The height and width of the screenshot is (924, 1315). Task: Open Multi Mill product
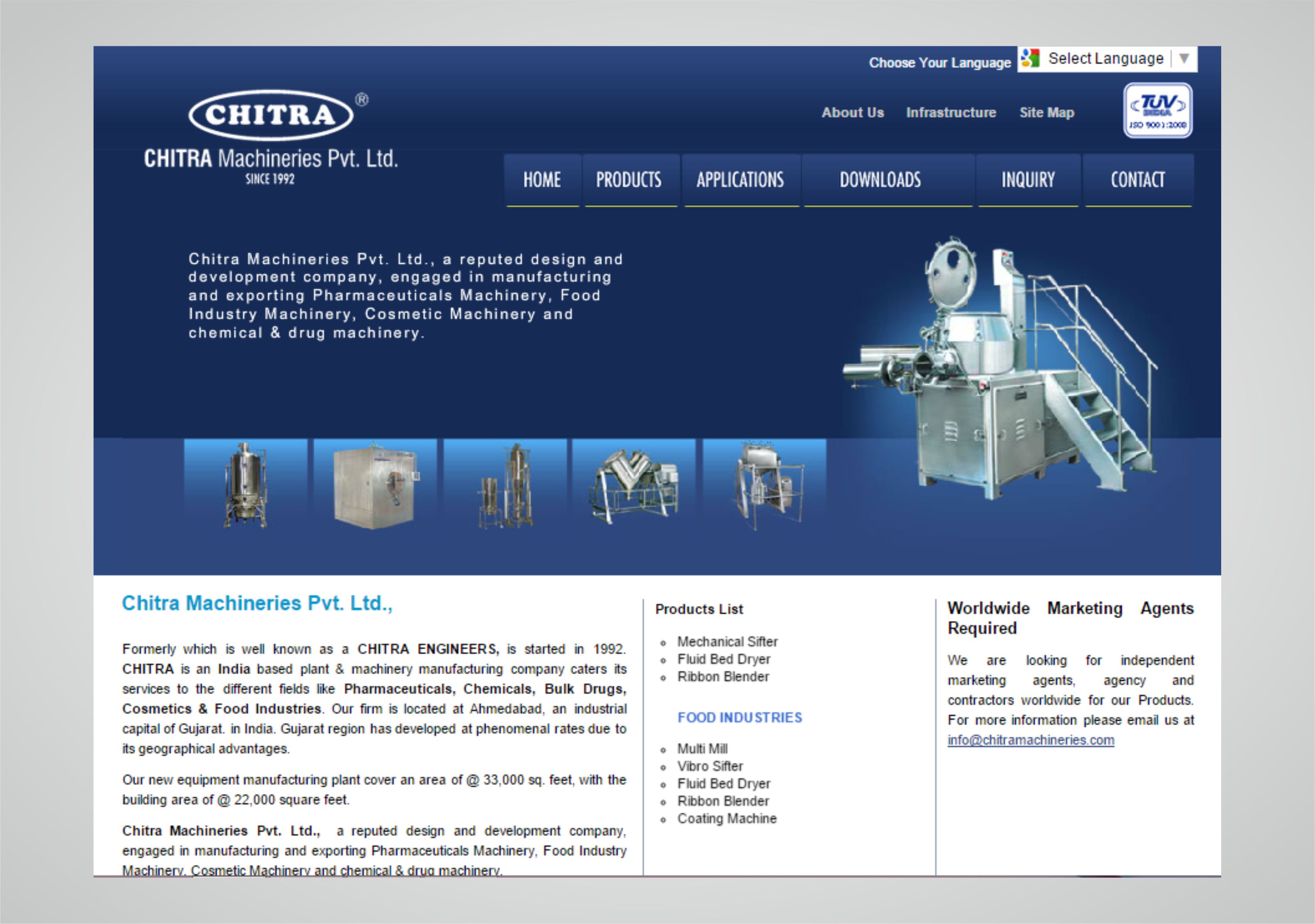point(702,749)
